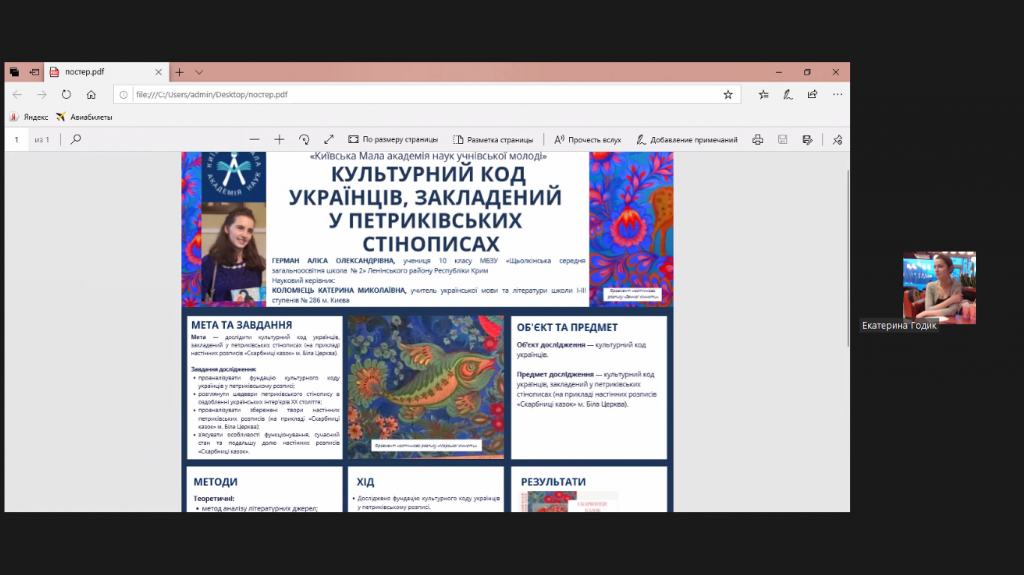Print the PDF document
This screenshot has width=1024, height=575.
click(758, 139)
